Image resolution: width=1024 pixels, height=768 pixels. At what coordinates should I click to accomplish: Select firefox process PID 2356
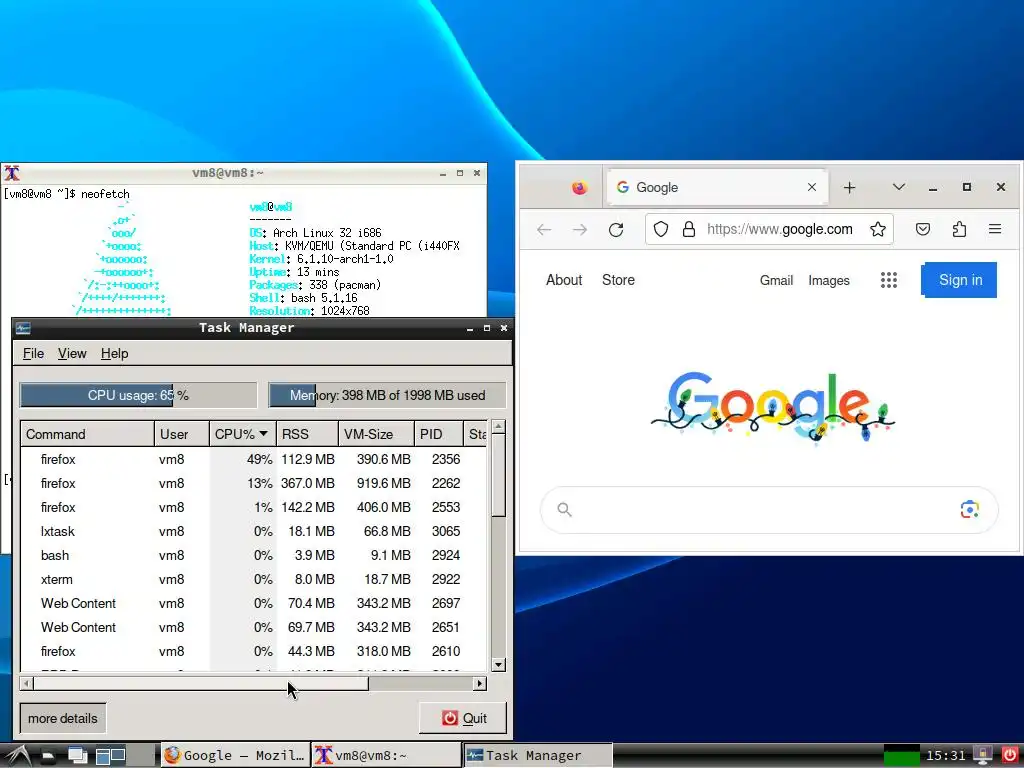pos(254,459)
